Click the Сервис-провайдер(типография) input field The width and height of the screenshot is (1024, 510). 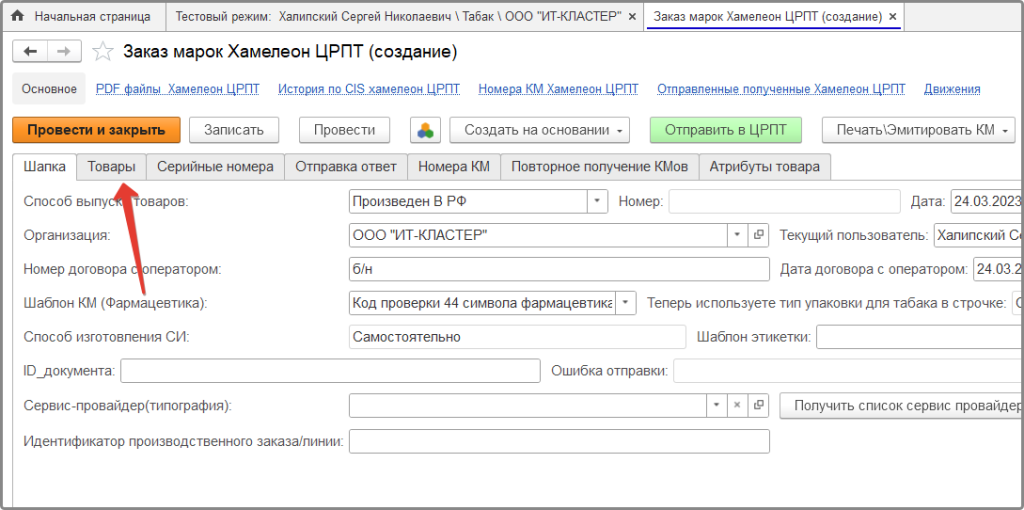tap(528, 405)
